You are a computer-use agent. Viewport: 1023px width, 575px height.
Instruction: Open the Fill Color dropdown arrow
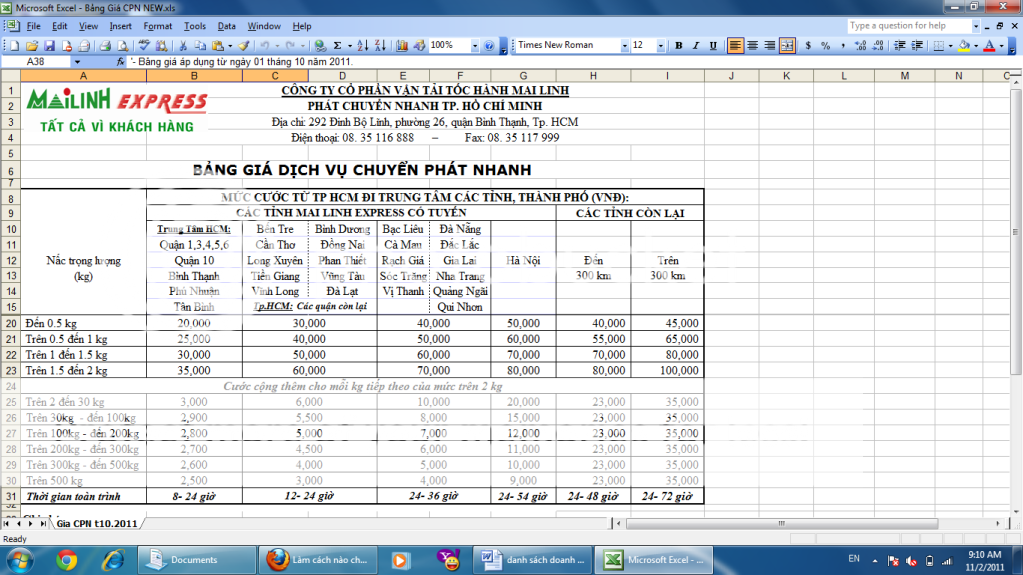click(976, 46)
